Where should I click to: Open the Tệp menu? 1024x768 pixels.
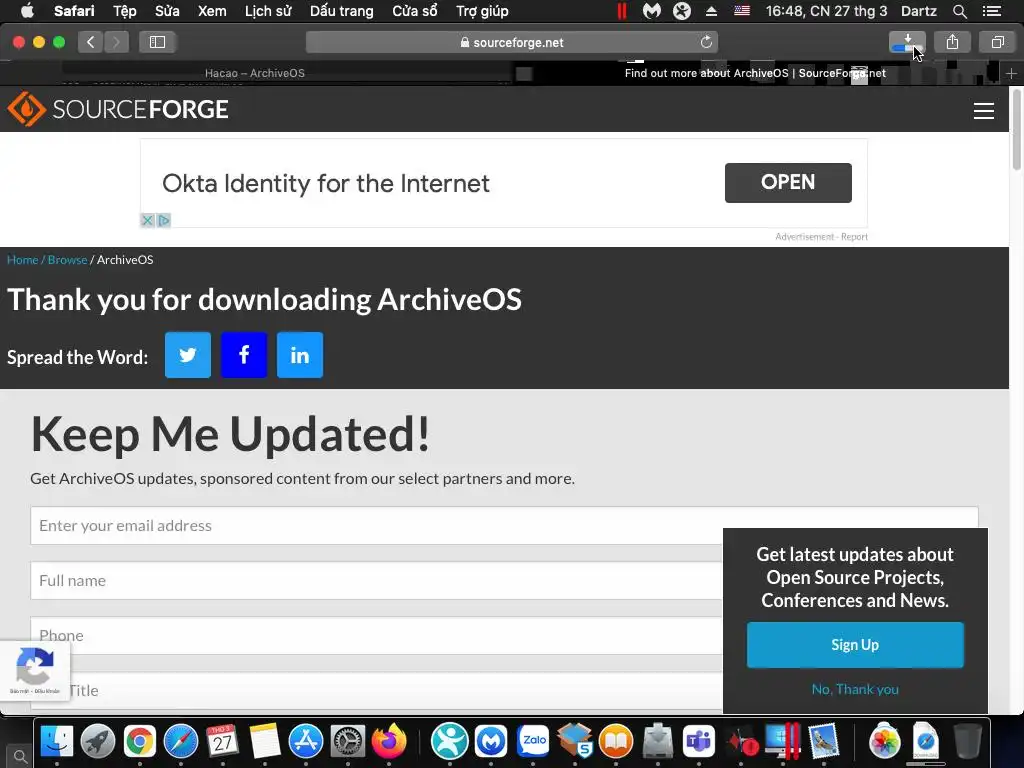tap(125, 11)
